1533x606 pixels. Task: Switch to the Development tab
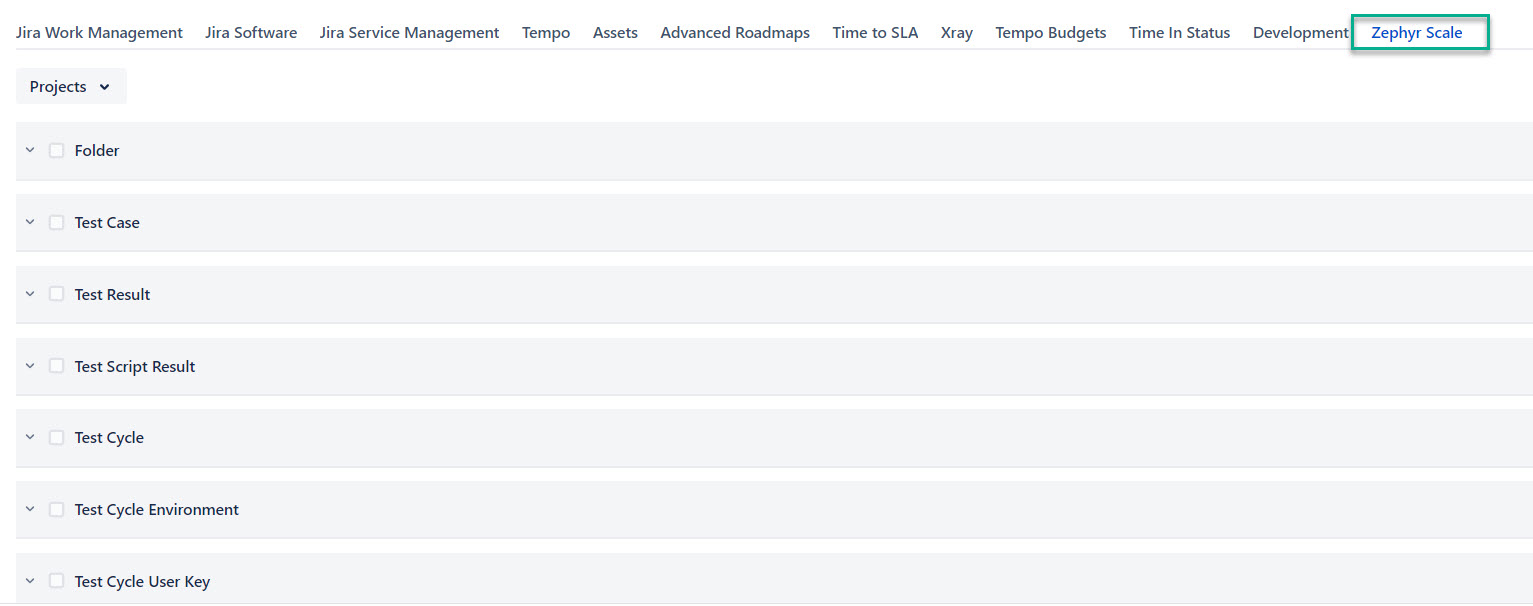coord(1300,33)
